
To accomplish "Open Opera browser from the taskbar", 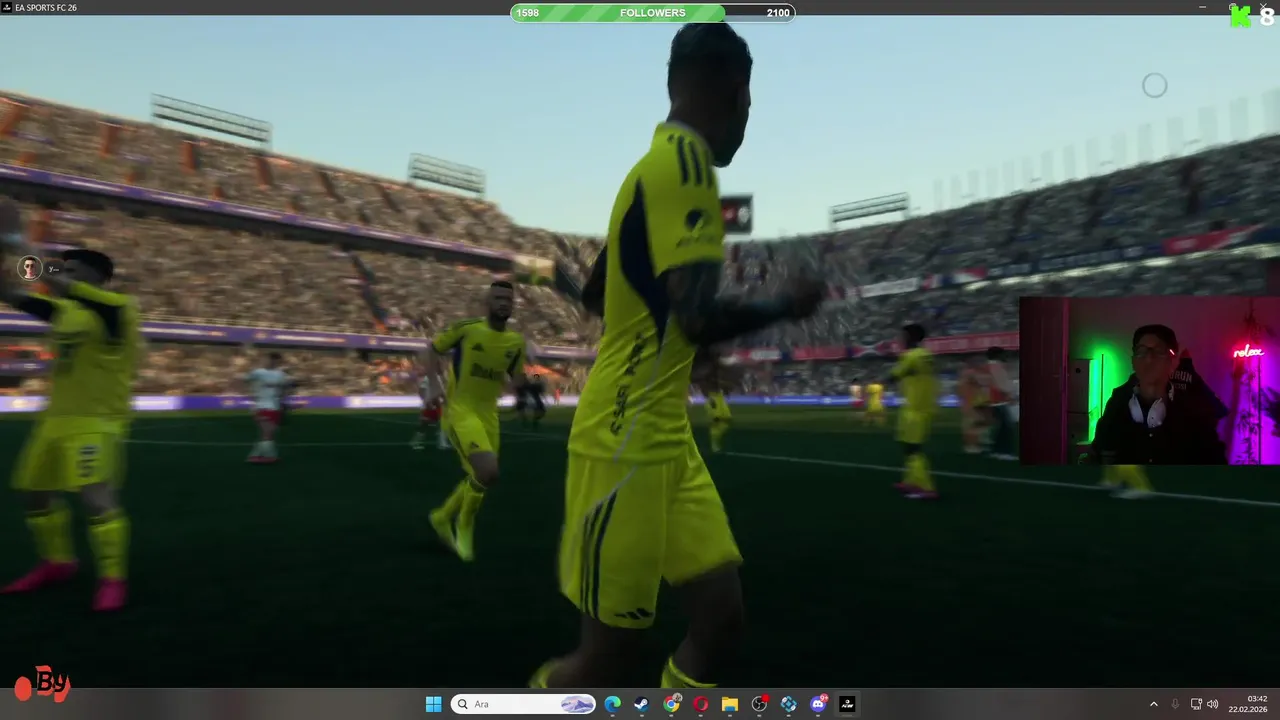I will pyautogui.click(x=700, y=704).
